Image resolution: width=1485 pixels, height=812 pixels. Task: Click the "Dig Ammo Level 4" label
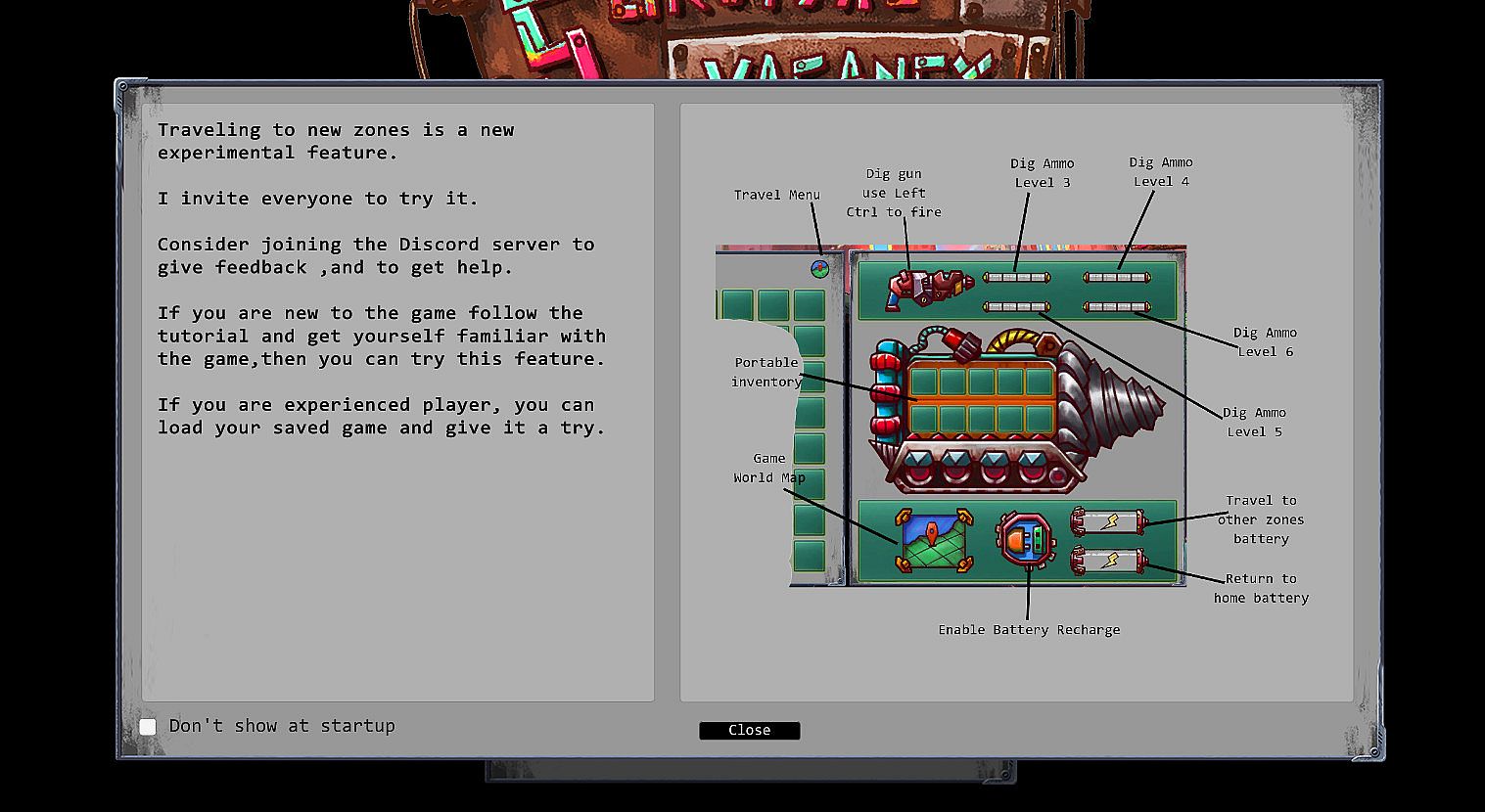[x=1161, y=171]
